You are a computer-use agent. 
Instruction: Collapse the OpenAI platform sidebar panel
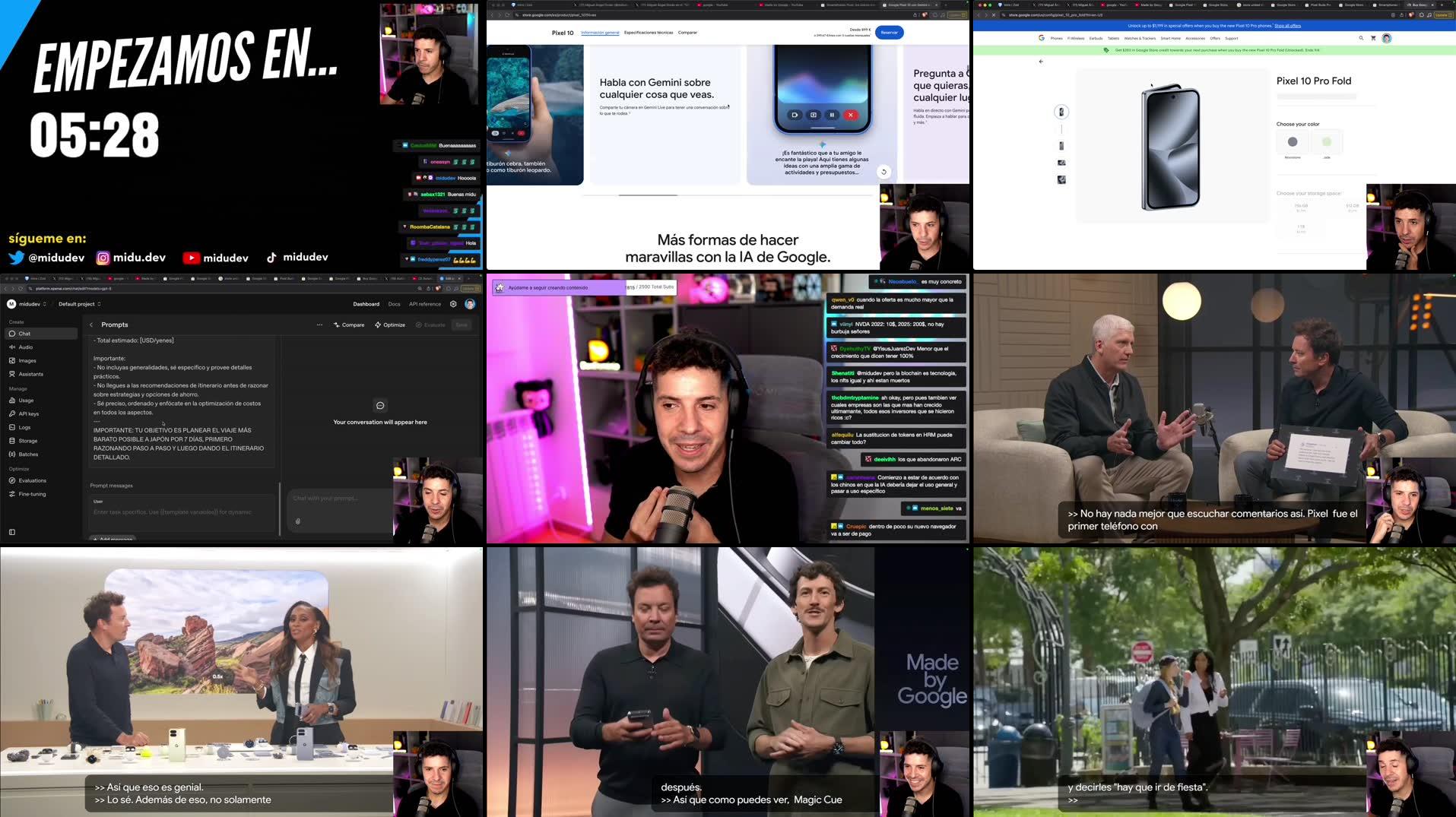pos(11,532)
